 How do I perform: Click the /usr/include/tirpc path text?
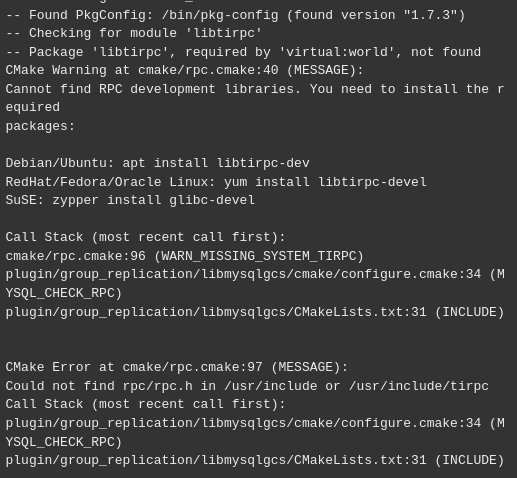coord(419,386)
